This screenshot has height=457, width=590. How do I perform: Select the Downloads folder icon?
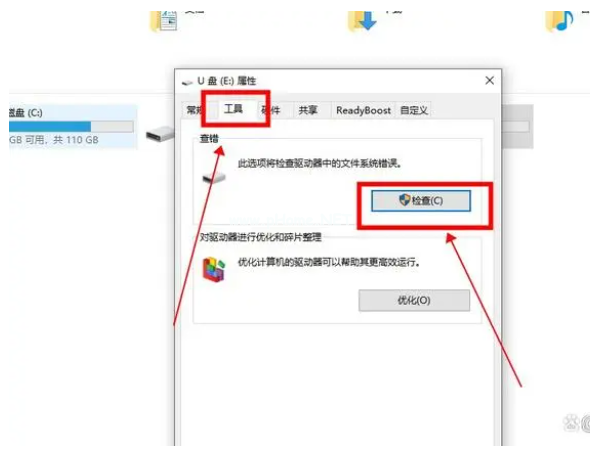click(362, 21)
